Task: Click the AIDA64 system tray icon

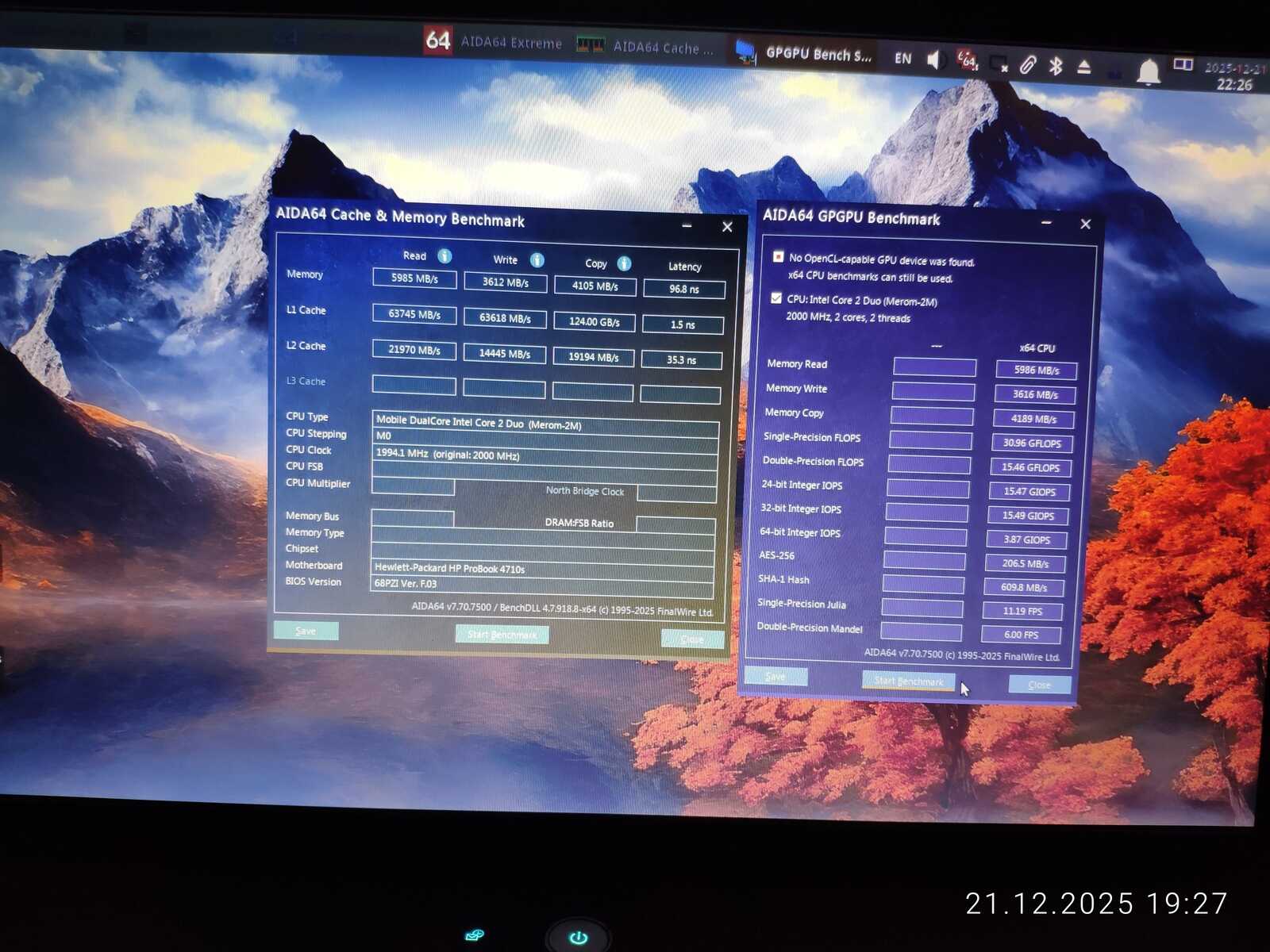Action: tap(966, 59)
